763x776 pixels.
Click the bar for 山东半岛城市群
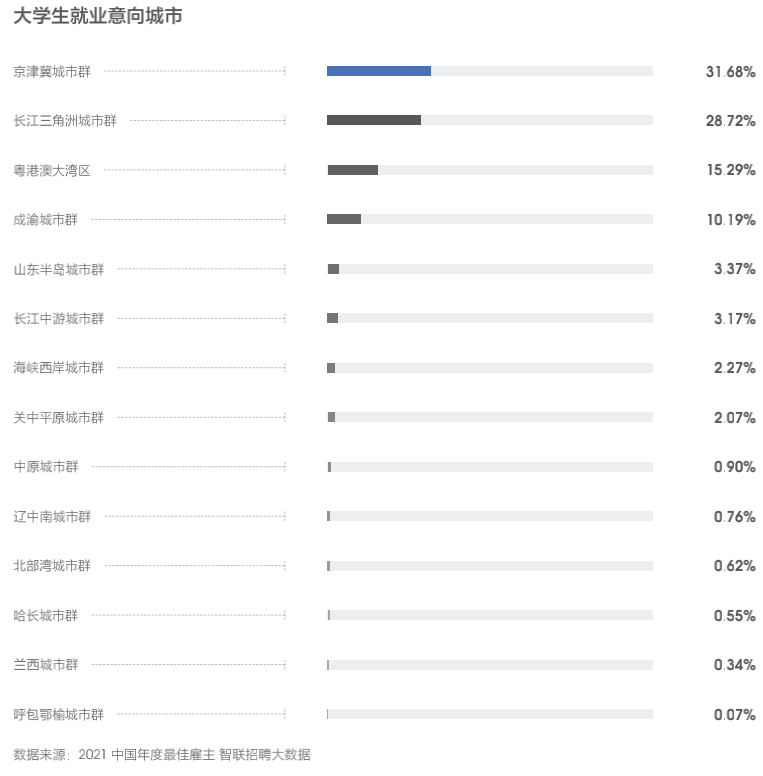pyautogui.click(x=333, y=269)
